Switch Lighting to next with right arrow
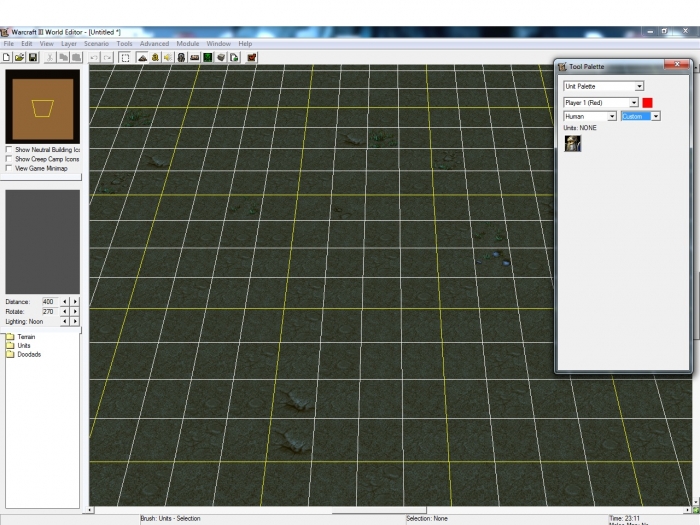This screenshot has width=700, height=525. [75, 321]
